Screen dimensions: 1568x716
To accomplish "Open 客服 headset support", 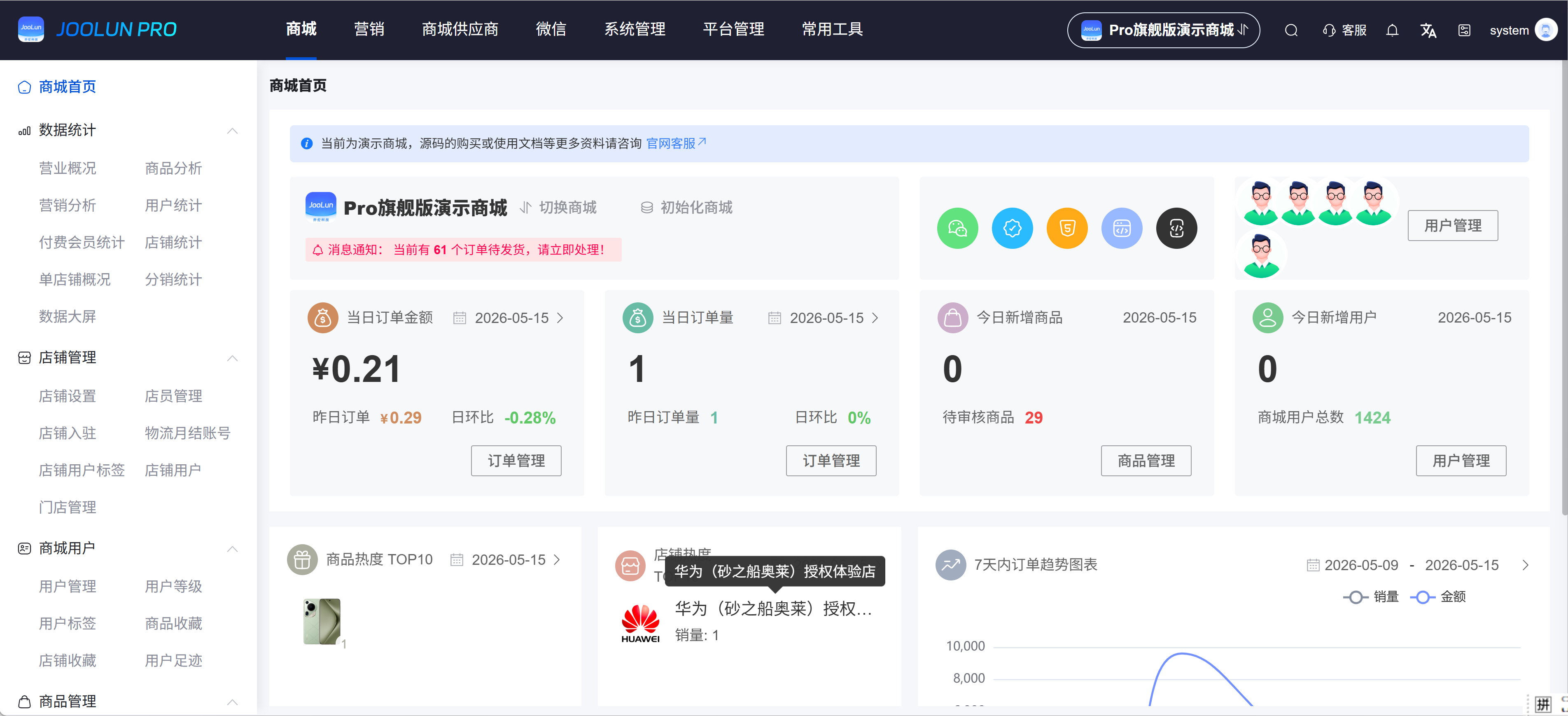I will pos(1344,30).
